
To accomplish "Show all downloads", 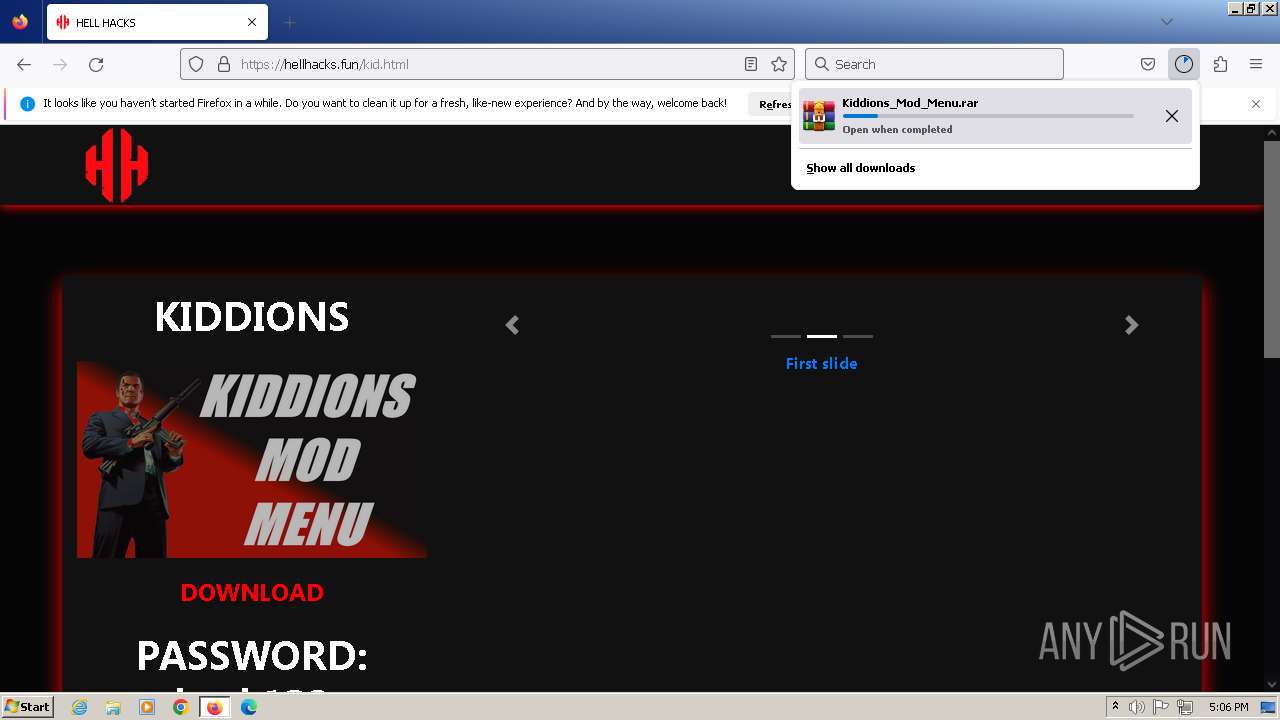I will coord(860,168).
